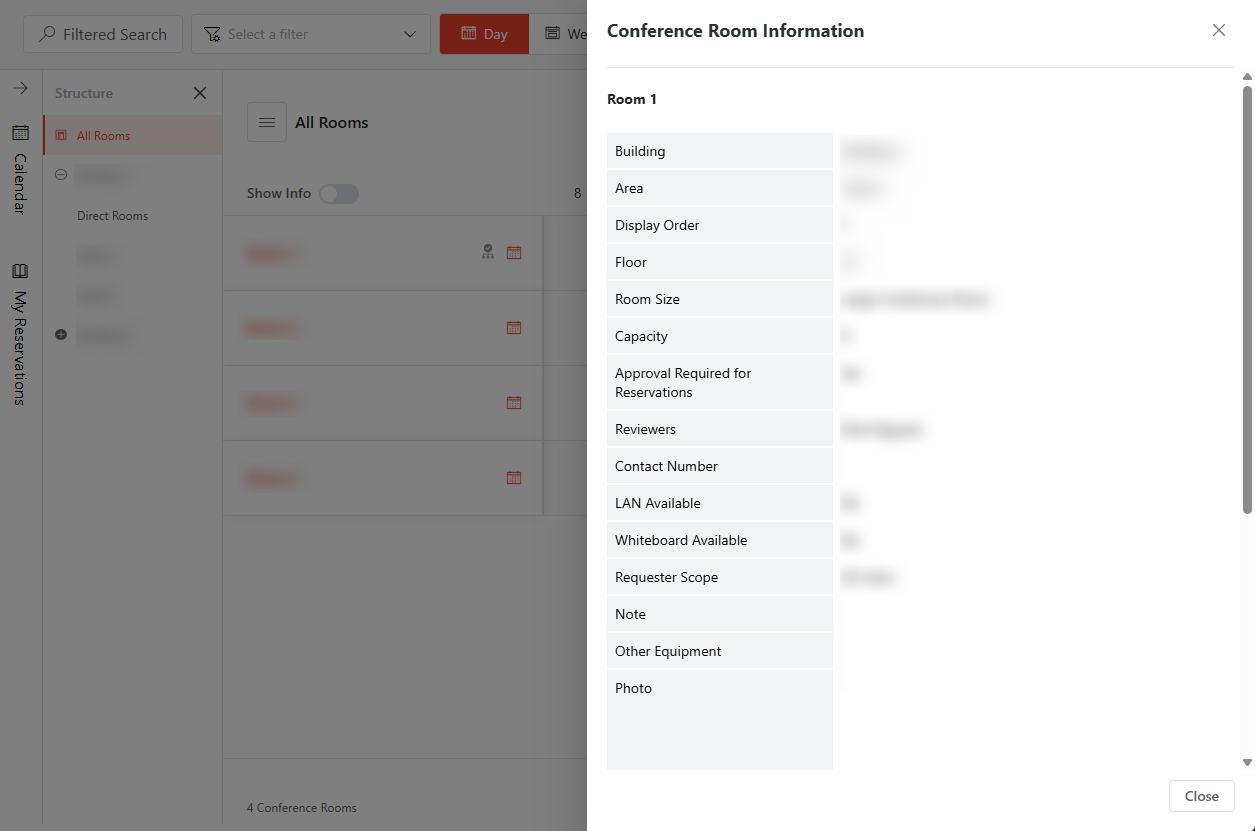Screen dimensions: 1255x831
Task: Open the calendar icon for the first room
Action: [514, 253]
